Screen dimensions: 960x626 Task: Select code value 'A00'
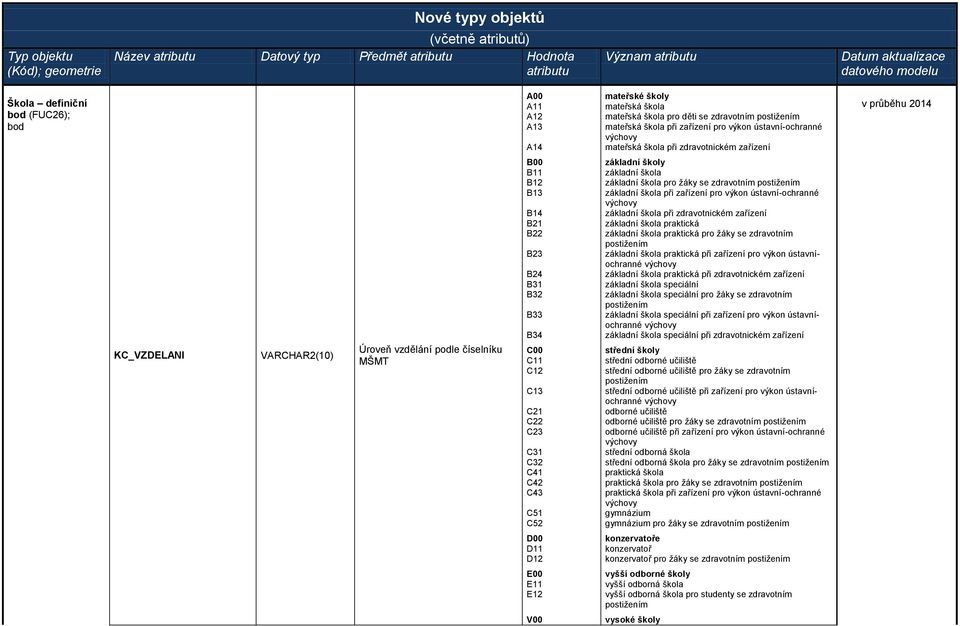534,96
